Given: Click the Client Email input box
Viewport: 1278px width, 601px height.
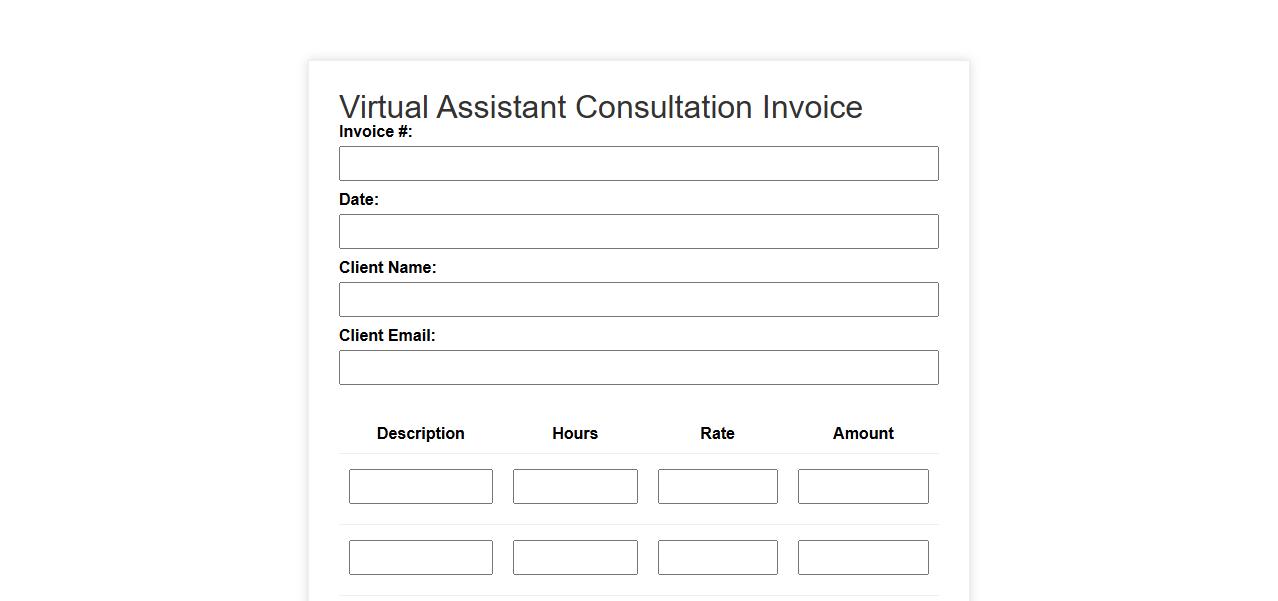Looking at the screenshot, I should (638, 367).
